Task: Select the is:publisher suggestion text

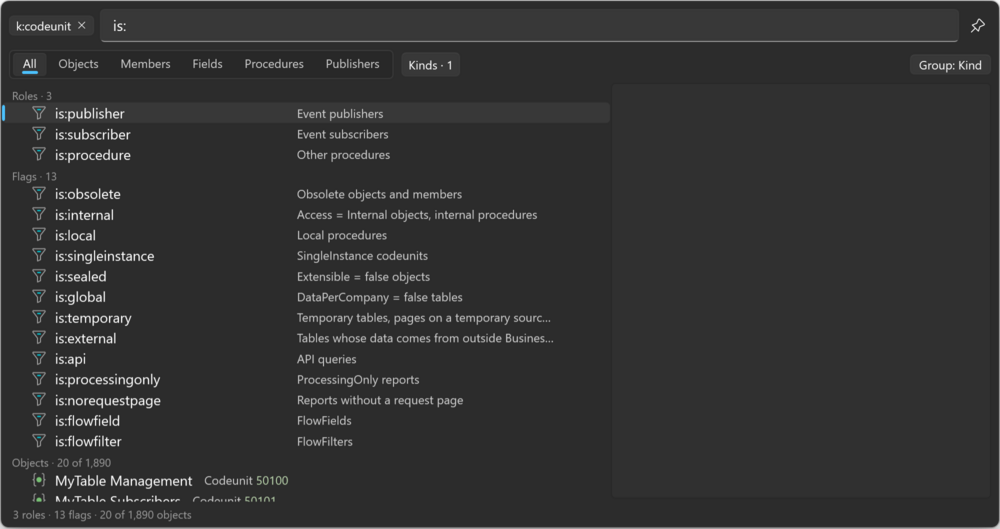Action: 89,114
